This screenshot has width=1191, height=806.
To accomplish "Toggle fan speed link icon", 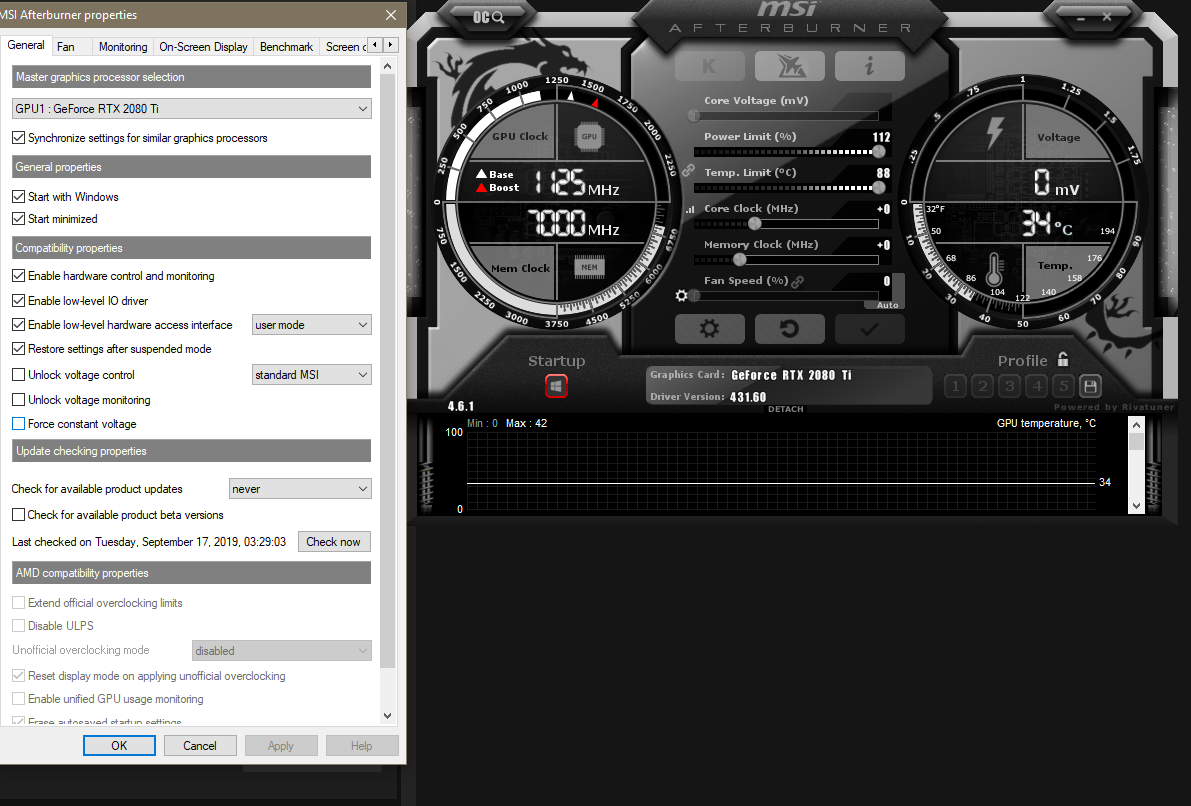I will [x=798, y=282].
